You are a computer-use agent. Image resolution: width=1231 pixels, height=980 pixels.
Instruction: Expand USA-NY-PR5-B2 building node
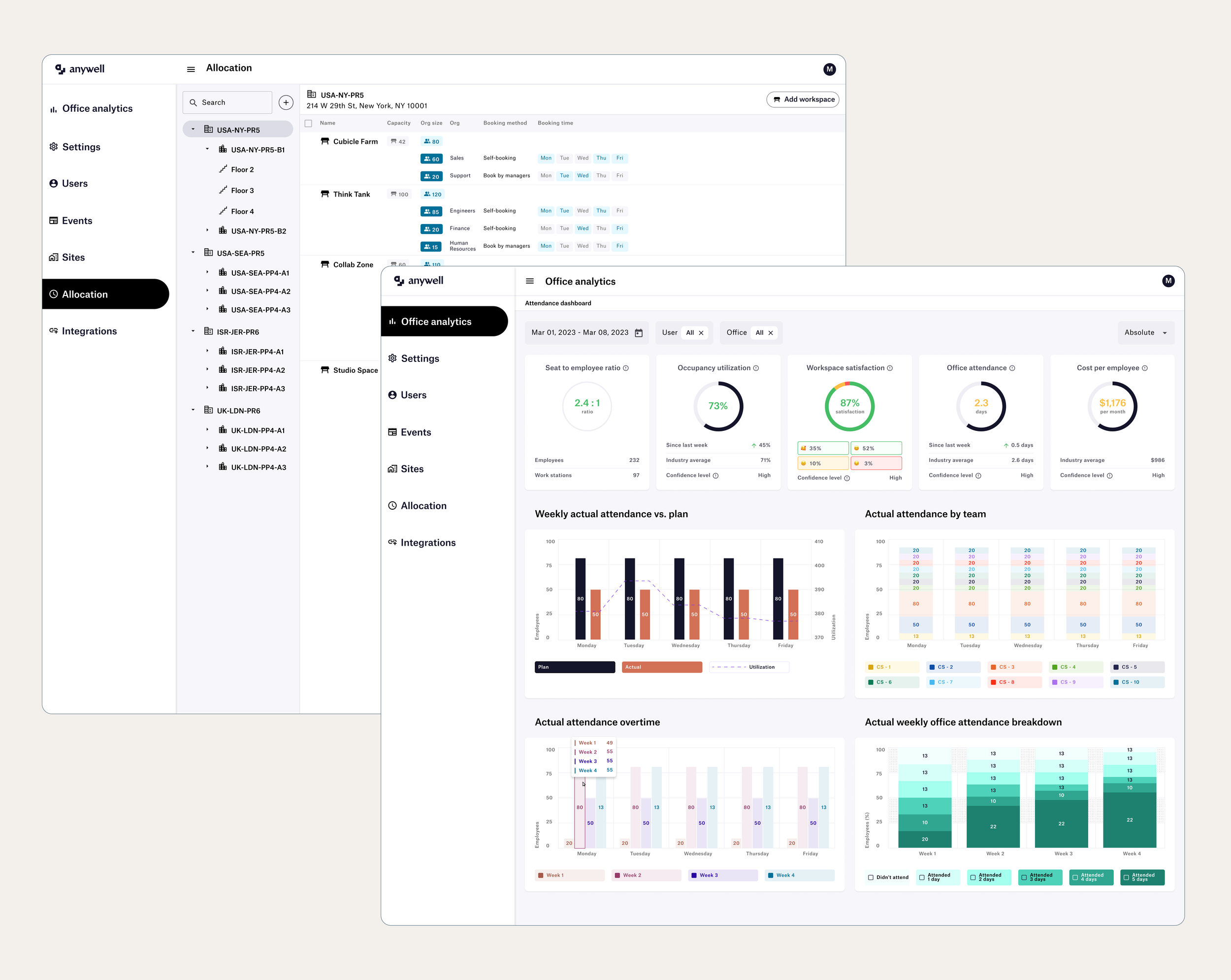pyautogui.click(x=207, y=230)
